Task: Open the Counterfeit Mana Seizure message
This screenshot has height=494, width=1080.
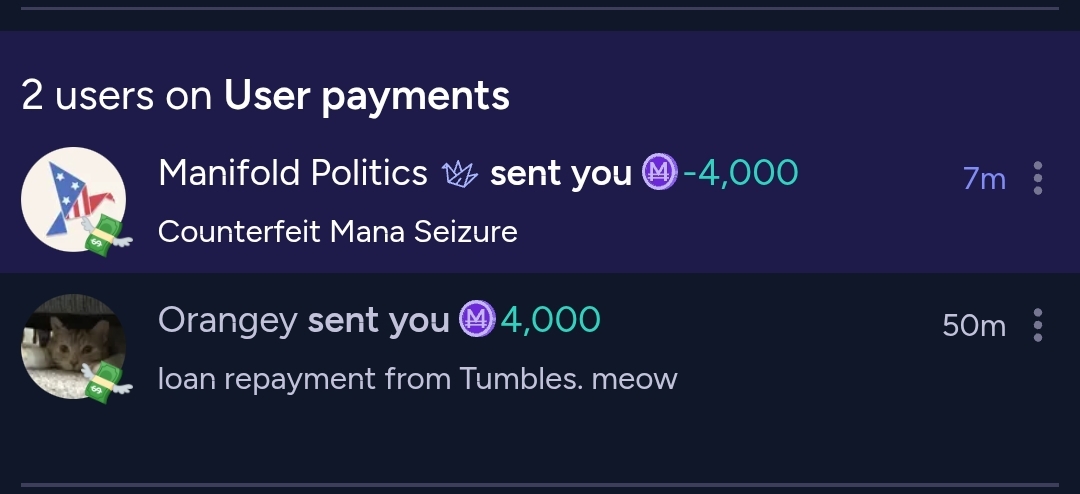Action: coord(338,231)
